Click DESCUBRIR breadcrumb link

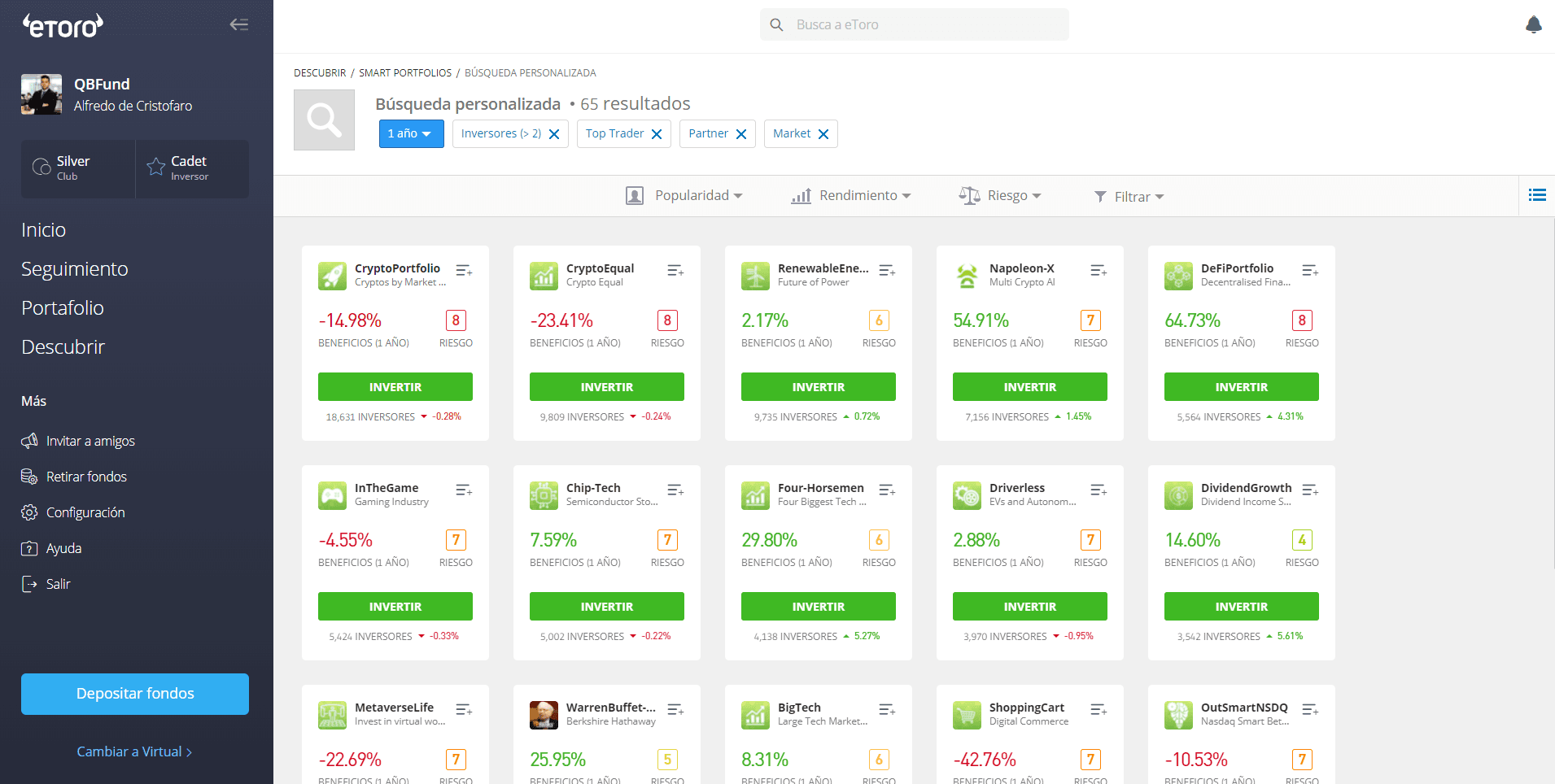point(320,73)
